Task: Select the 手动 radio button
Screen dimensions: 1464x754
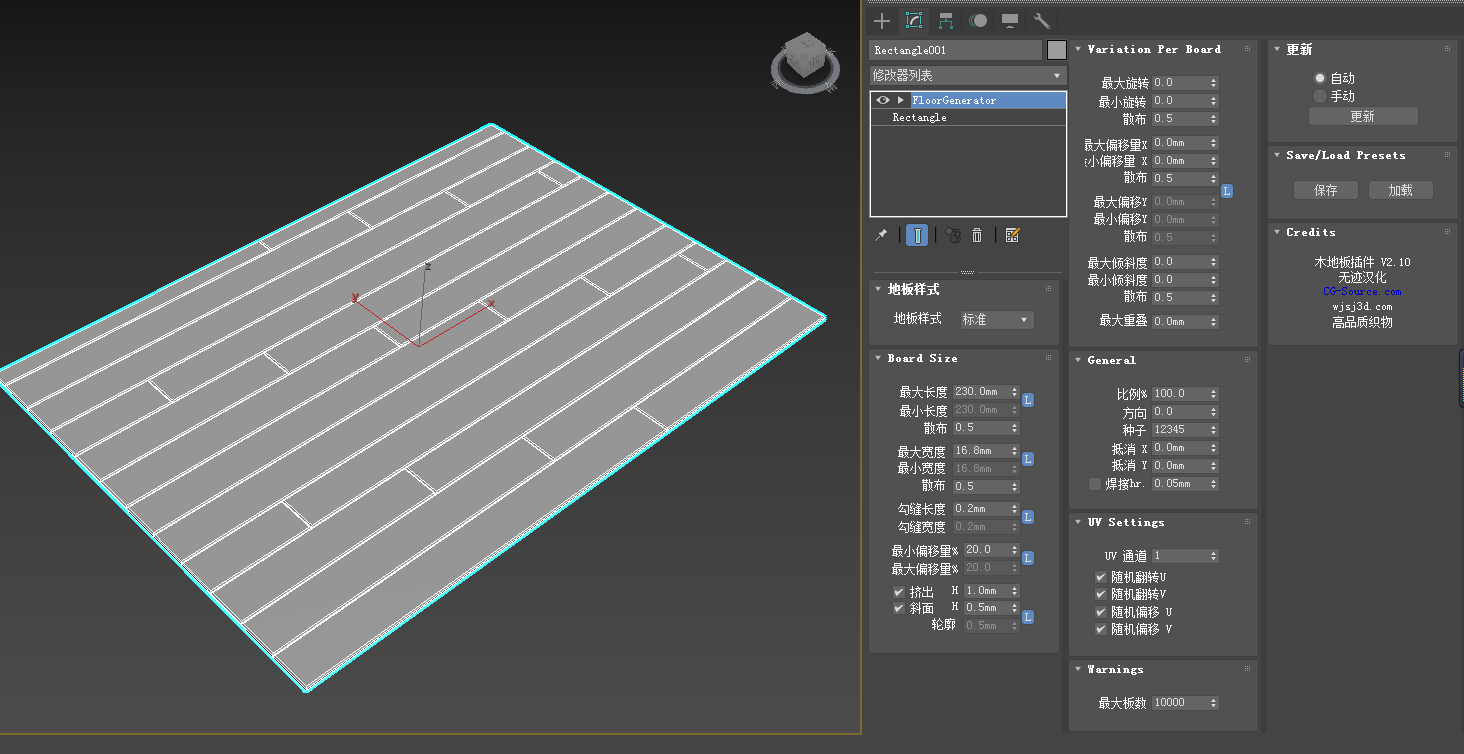Action: [x=1320, y=96]
